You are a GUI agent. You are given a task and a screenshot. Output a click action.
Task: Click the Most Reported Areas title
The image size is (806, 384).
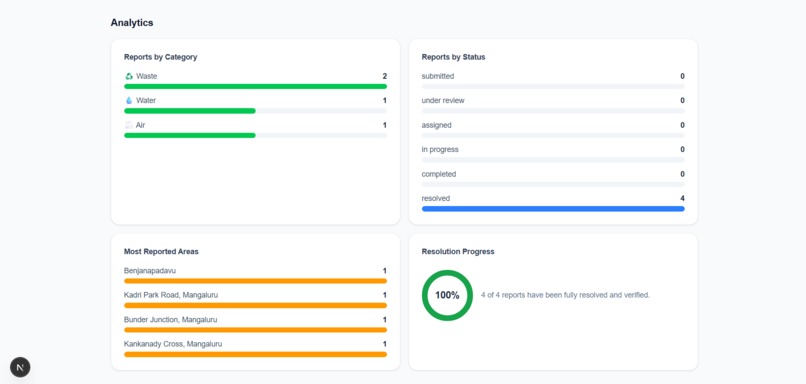(x=161, y=251)
